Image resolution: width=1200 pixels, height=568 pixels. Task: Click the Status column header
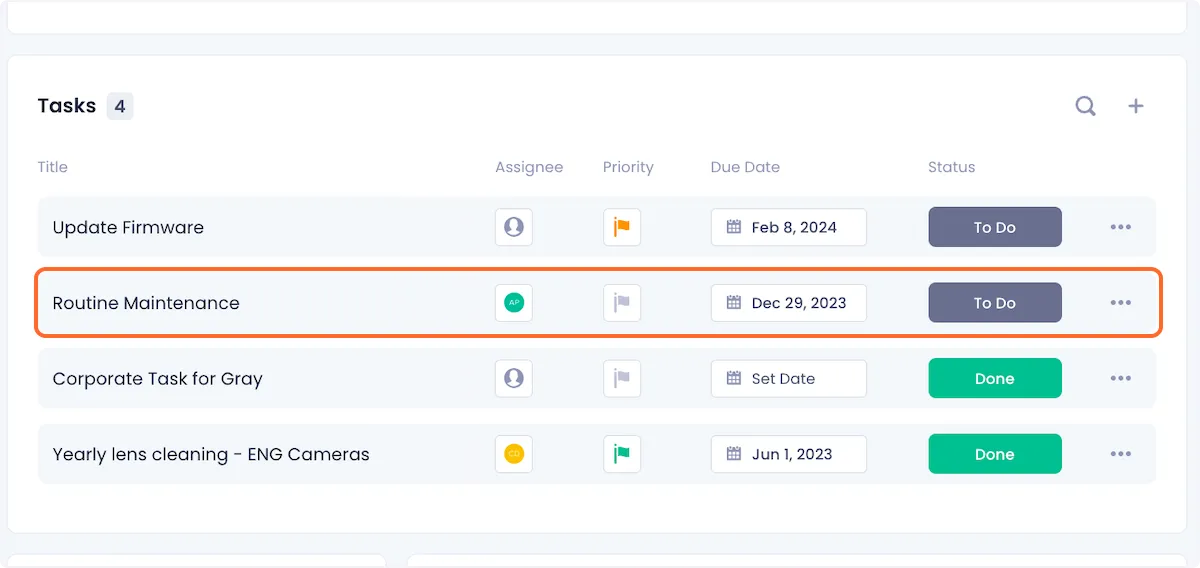(x=951, y=167)
